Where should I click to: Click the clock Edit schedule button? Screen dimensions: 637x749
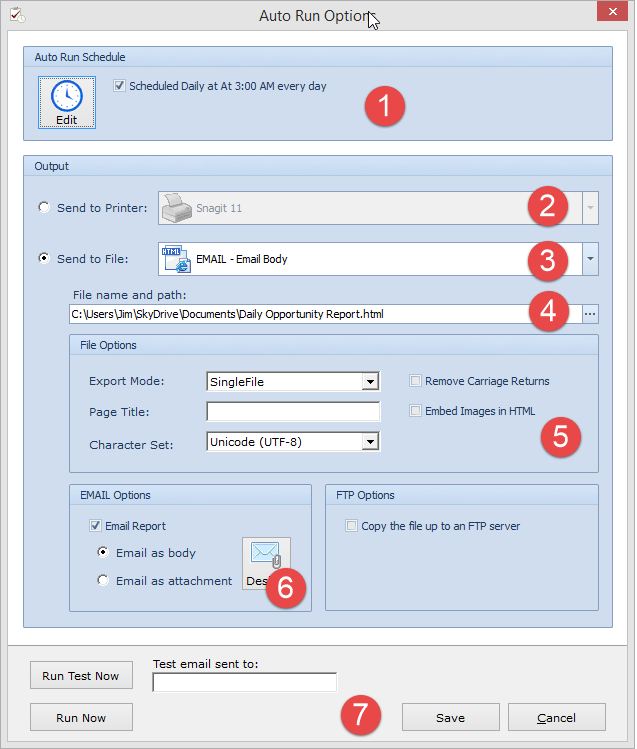tap(67, 102)
